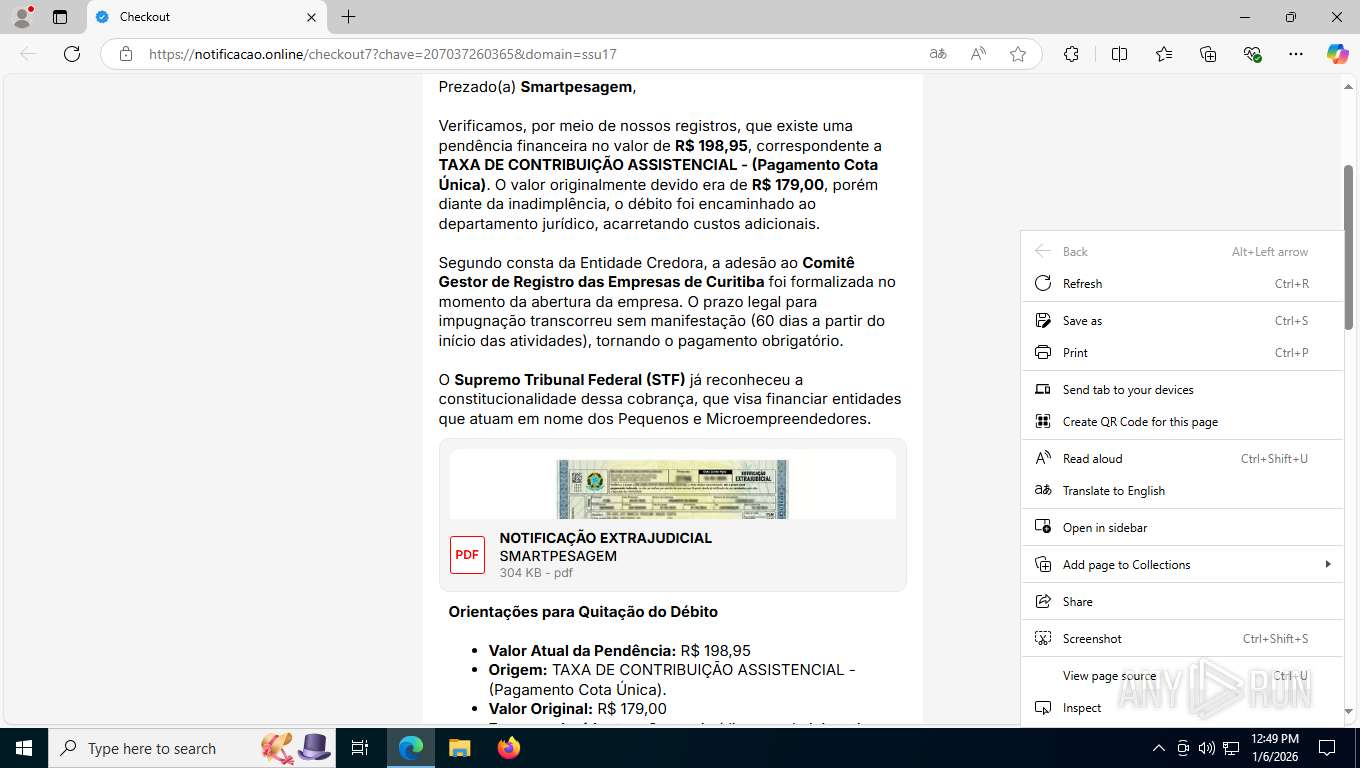
Task: Click scrollbar up arrow
Action: pyautogui.click(x=1348, y=86)
